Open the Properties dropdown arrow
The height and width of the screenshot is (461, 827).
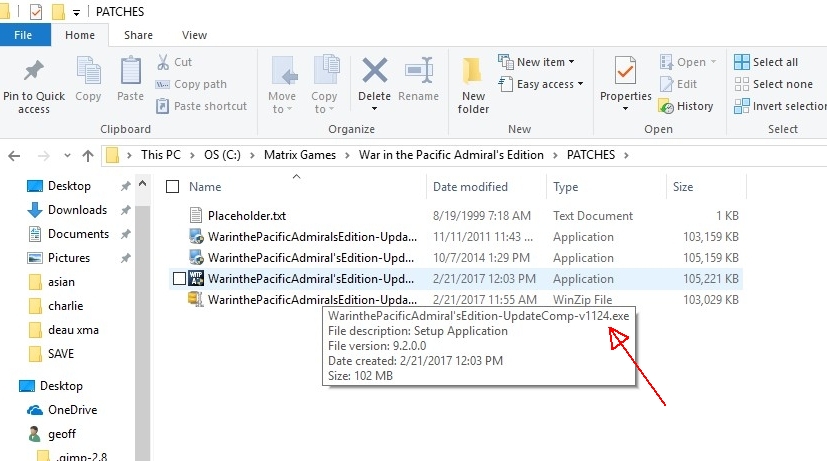[x=626, y=109]
